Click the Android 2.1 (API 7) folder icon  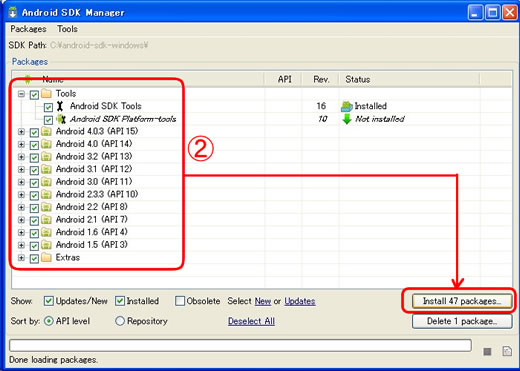click(46, 220)
